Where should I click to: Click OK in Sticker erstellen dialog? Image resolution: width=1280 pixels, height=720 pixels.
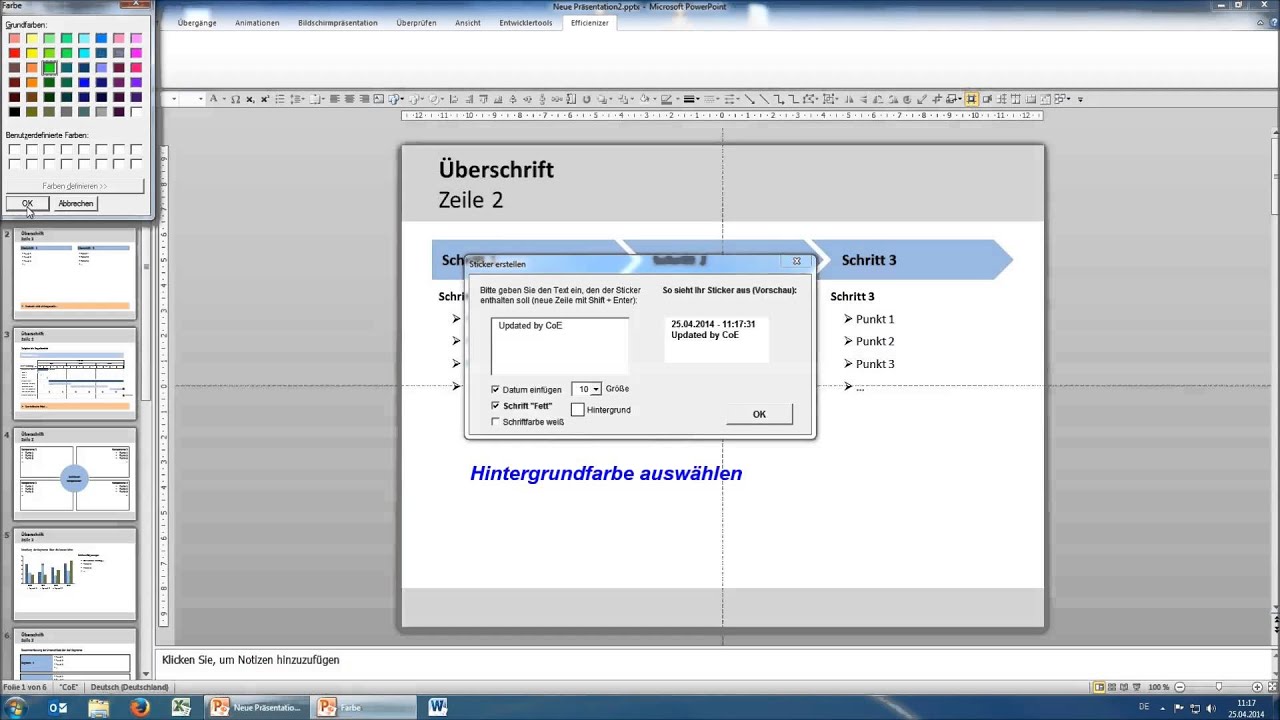(x=759, y=414)
